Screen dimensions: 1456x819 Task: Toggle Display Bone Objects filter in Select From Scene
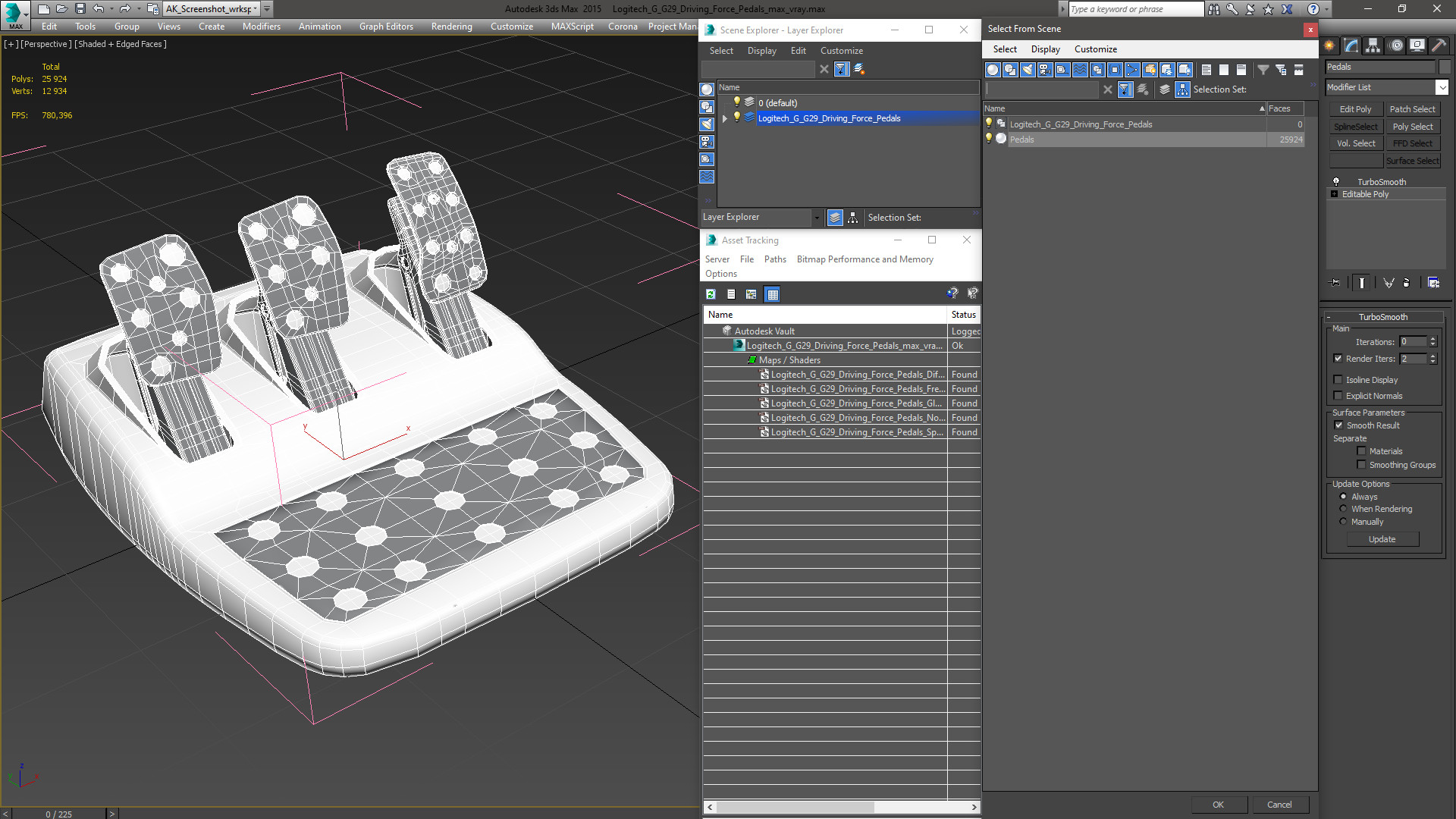point(1132,70)
